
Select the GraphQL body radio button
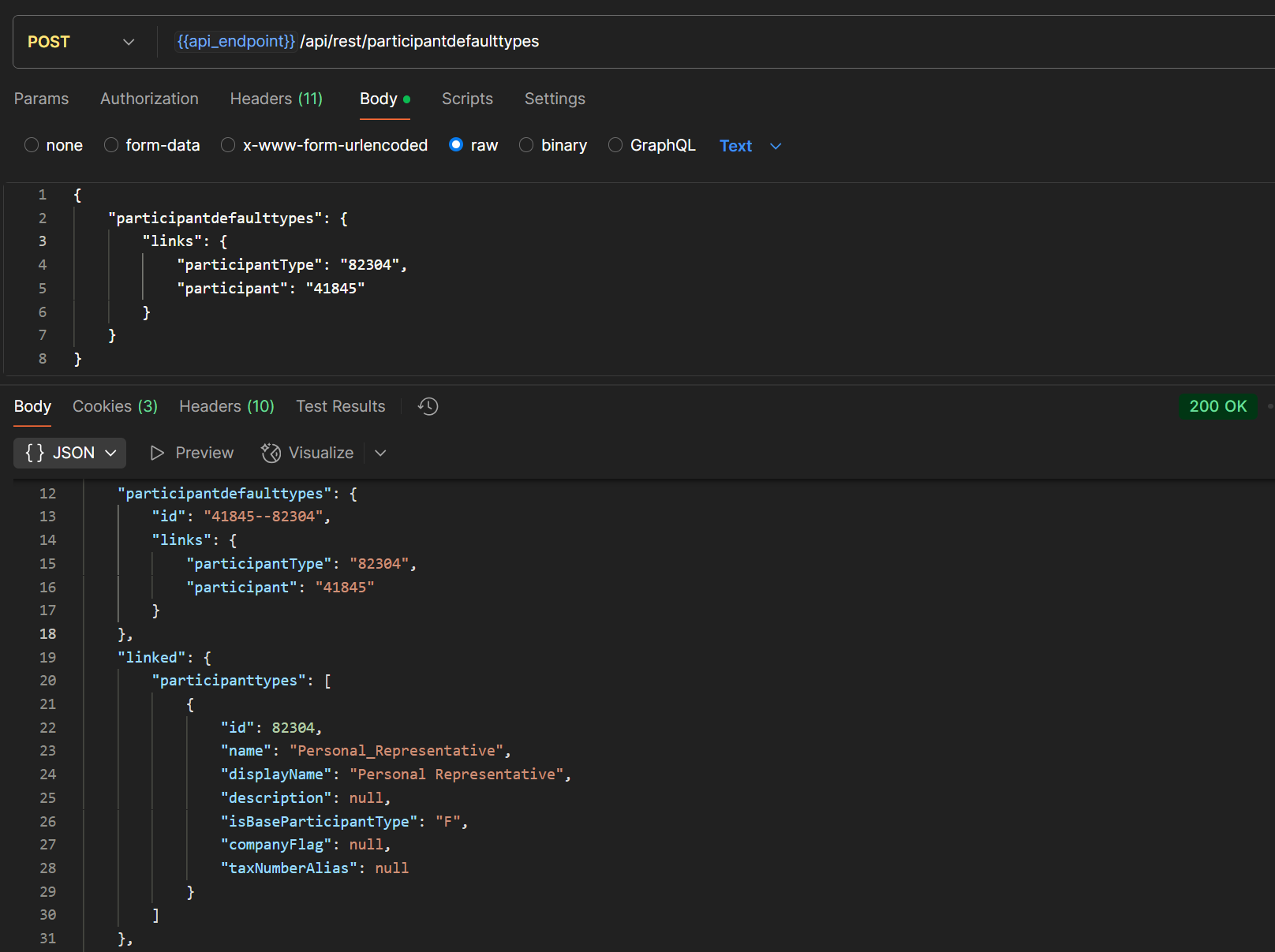[x=615, y=145]
